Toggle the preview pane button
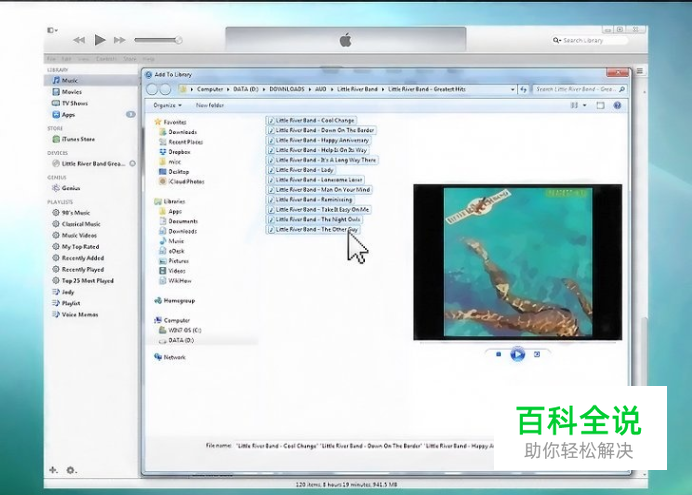The image size is (692, 495). [600, 105]
